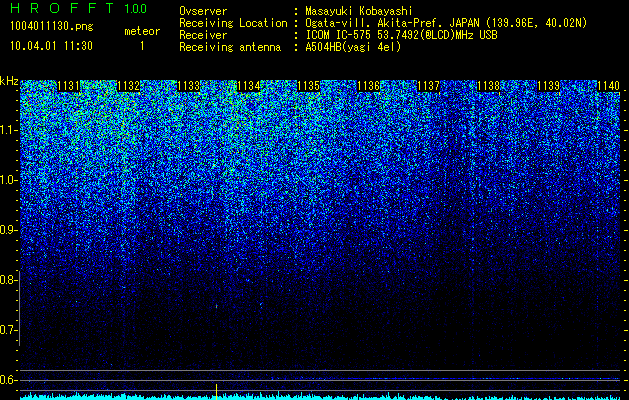
Task: Click the 1138 time marker
Action: click(489, 86)
